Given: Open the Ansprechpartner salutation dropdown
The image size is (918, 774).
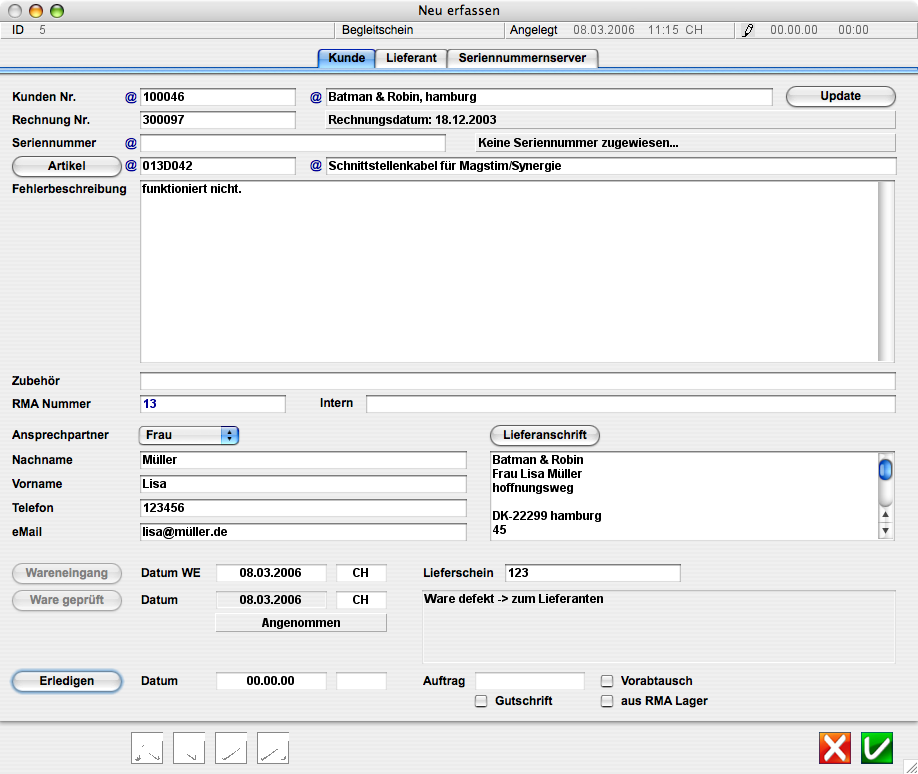Looking at the screenshot, I should point(189,435).
